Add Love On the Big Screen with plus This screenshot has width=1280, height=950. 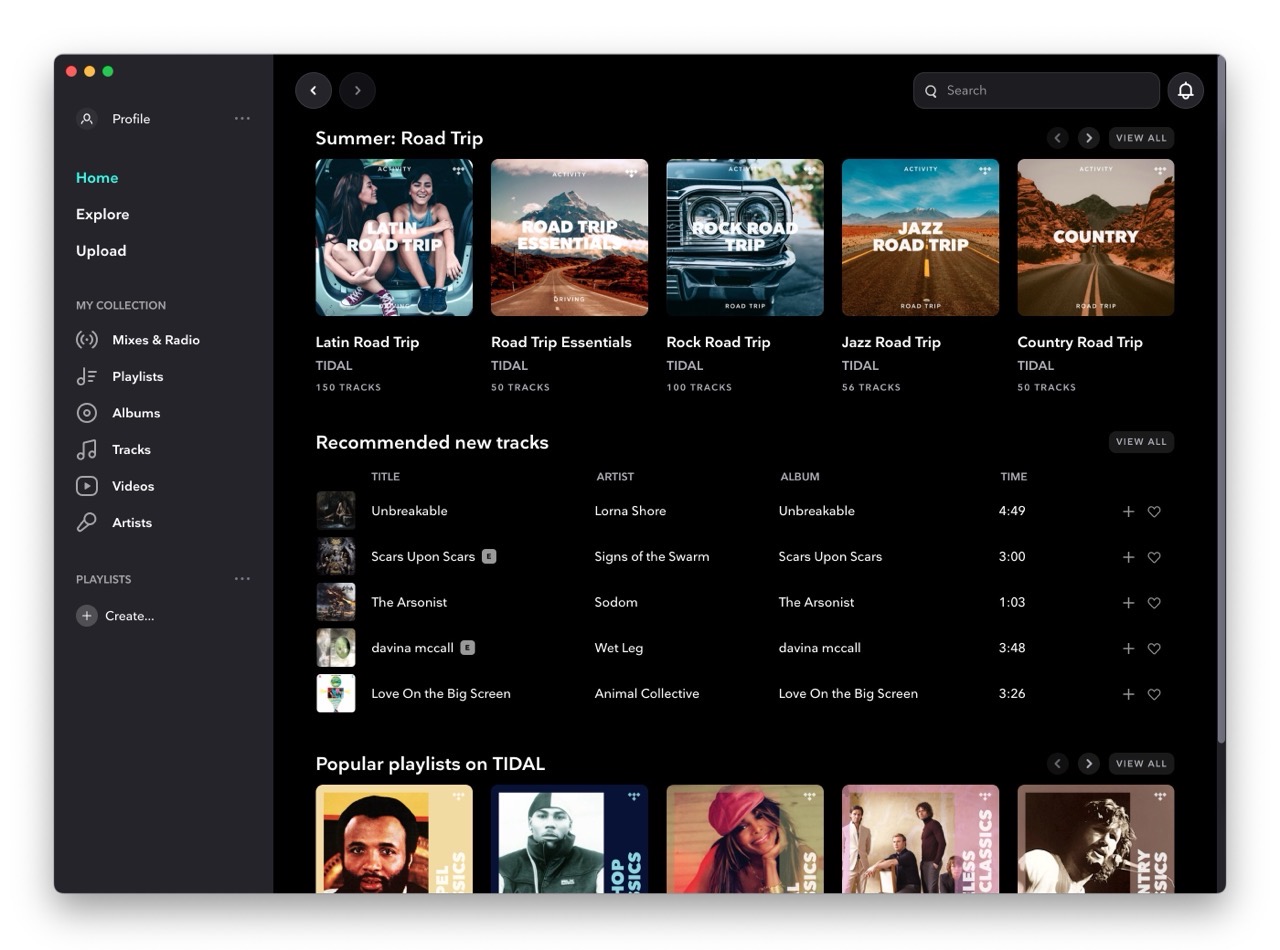point(1128,694)
